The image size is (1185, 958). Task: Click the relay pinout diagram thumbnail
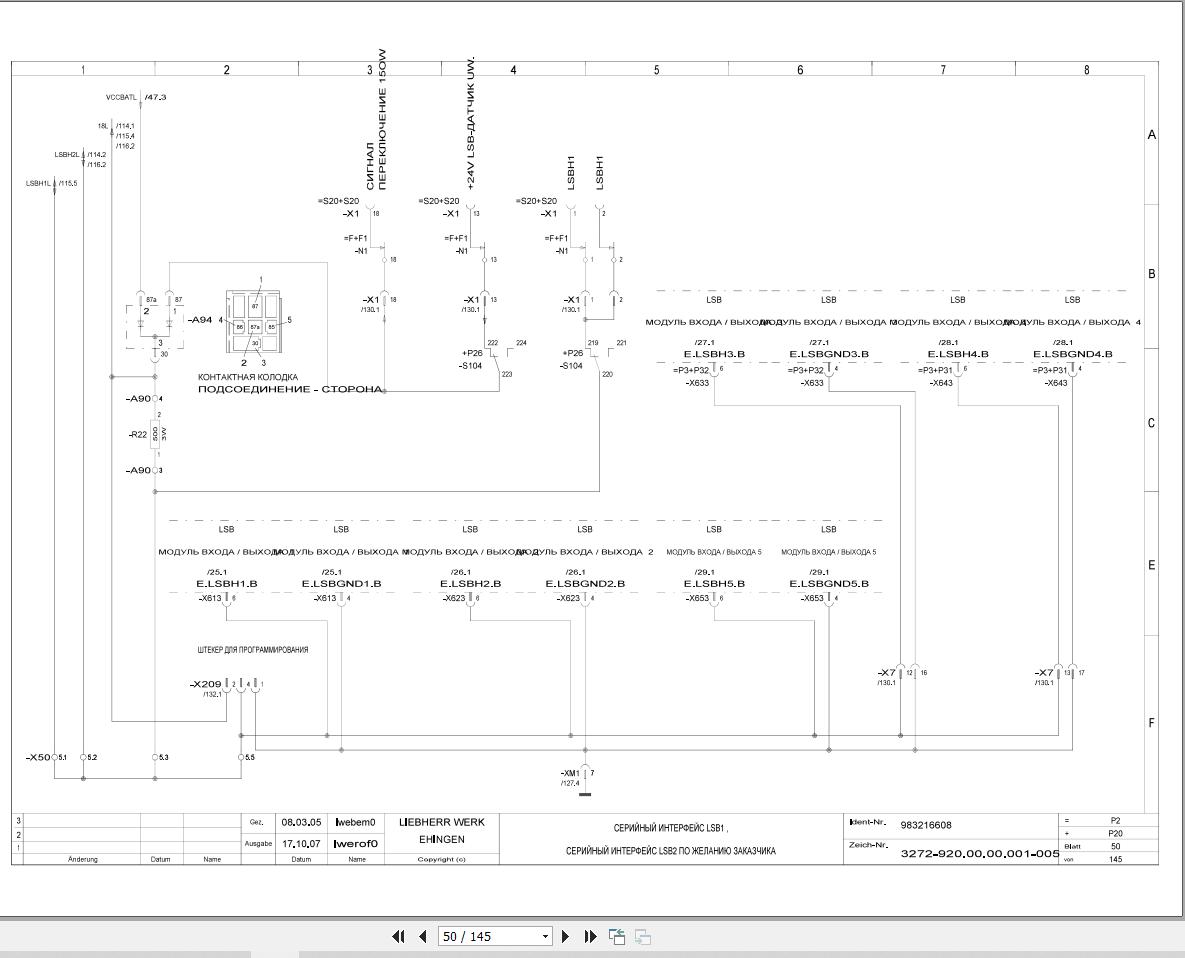(x=255, y=322)
